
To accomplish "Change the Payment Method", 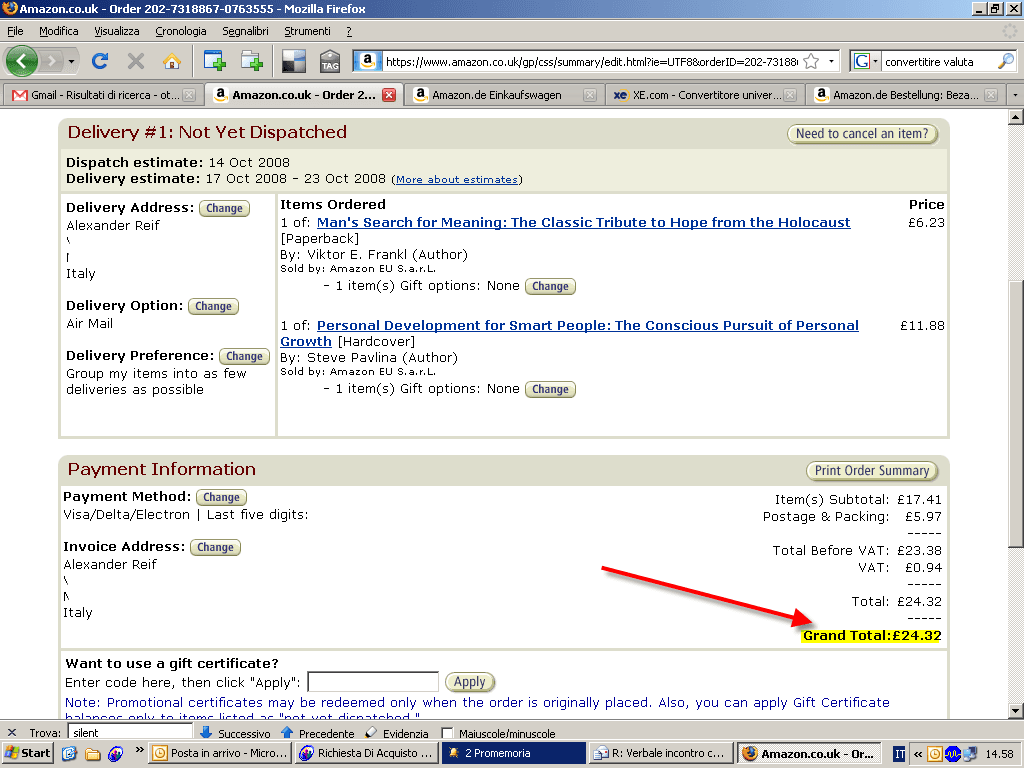I will pyautogui.click(x=221, y=497).
